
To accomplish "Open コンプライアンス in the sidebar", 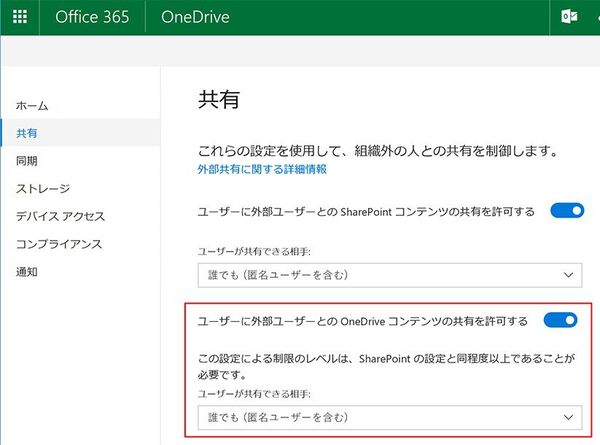I will 59,244.
